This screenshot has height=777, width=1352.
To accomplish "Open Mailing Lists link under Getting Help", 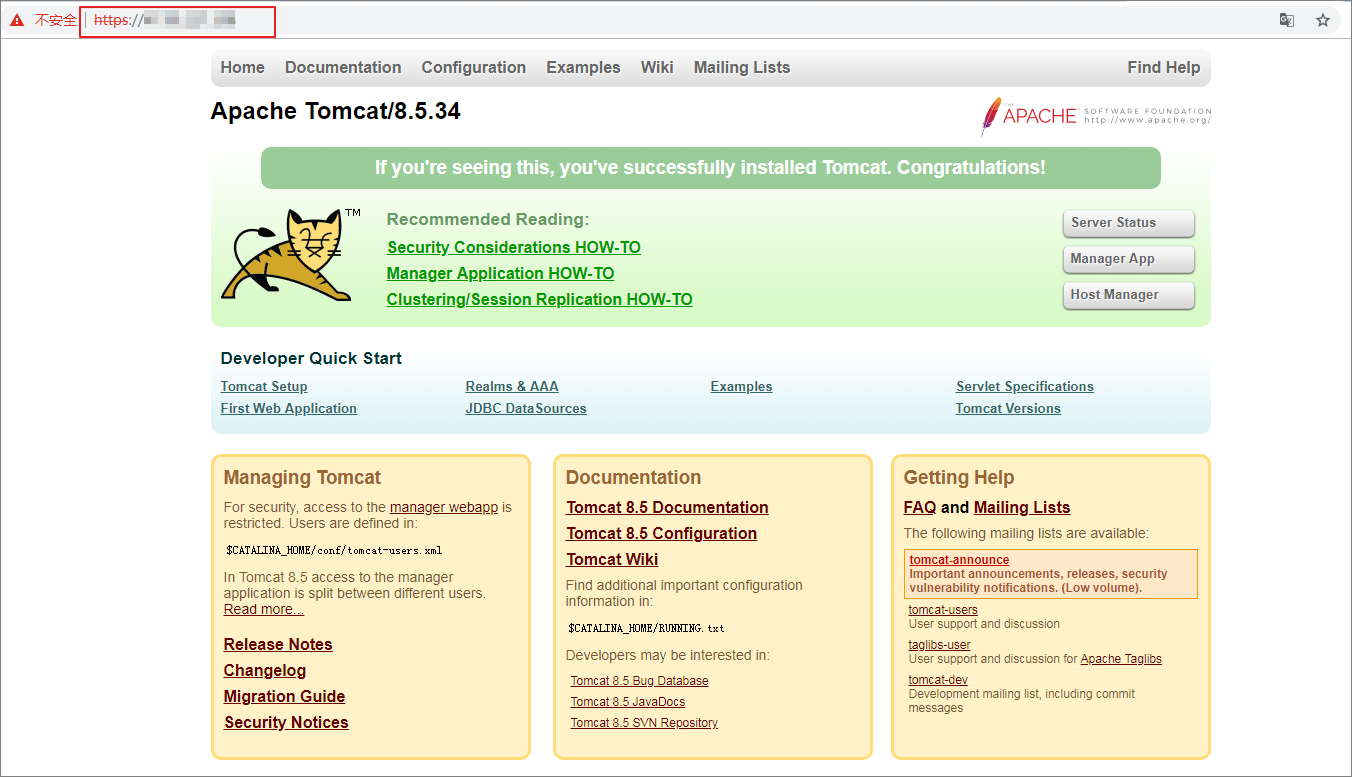I will (x=1022, y=507).
